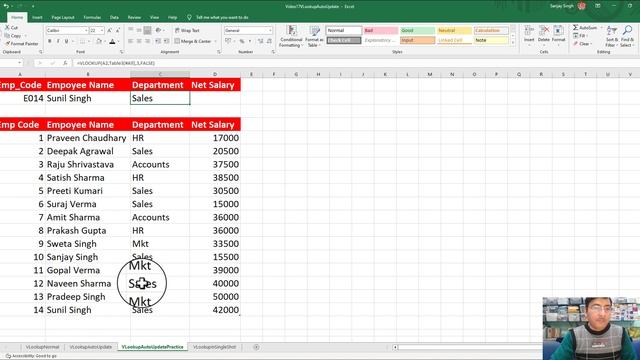Screen dimensions: 640x360
Task: Click the Copy command
Action: coord(13,36)
